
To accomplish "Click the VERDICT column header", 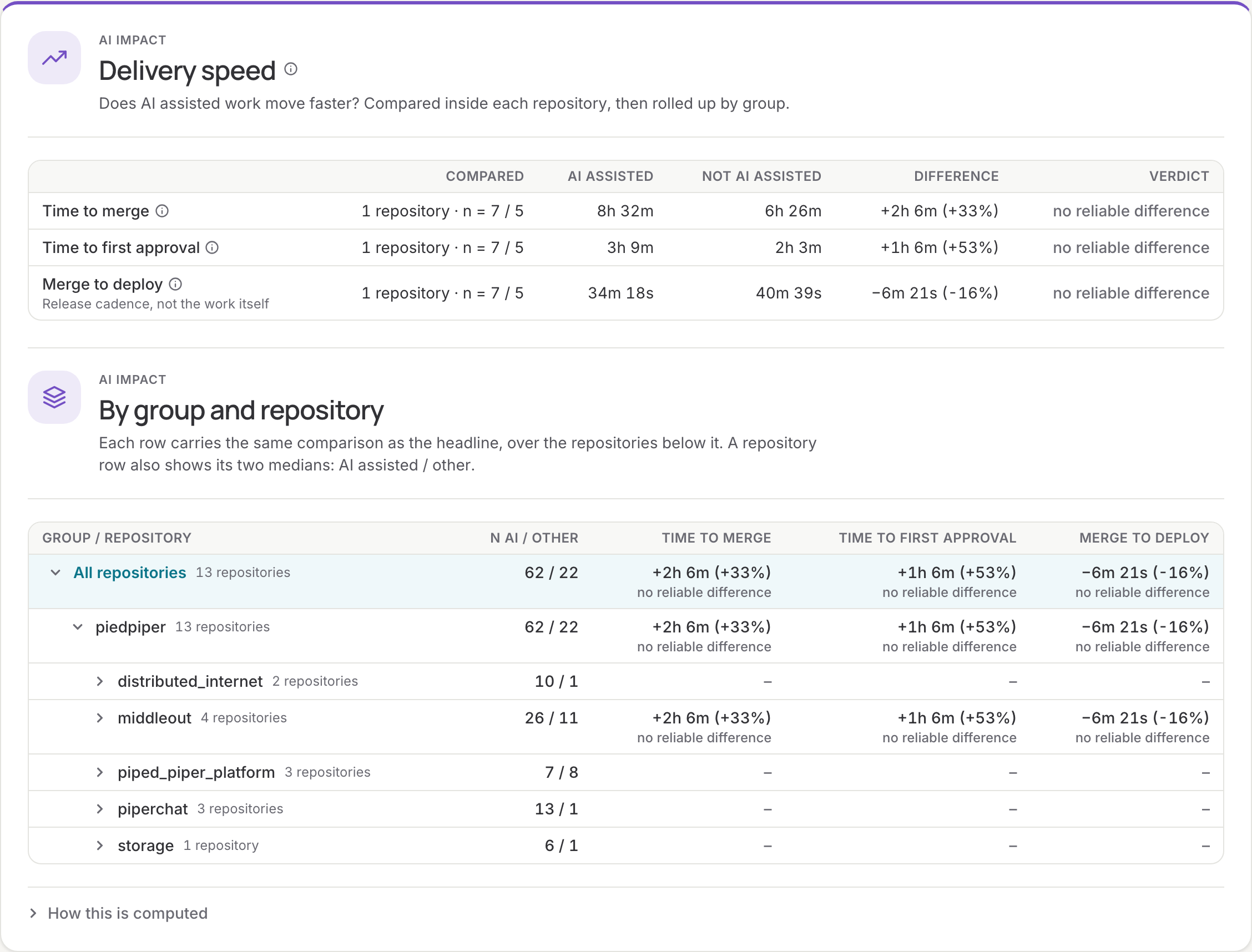I will [1179, 176].
